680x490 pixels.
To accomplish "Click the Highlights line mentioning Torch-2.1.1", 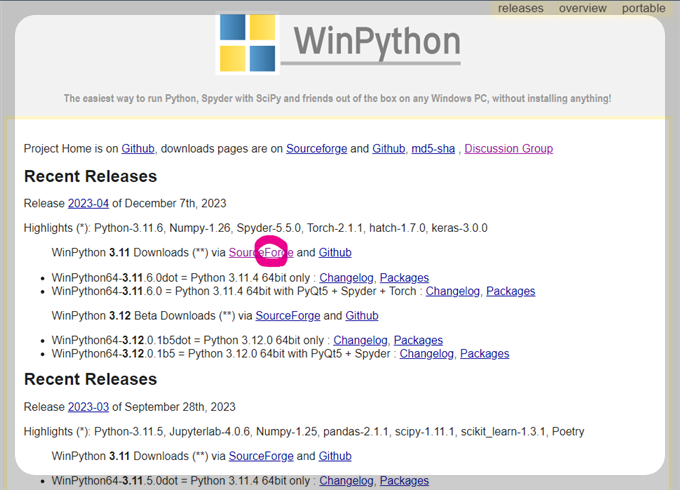I will [x=255, y=228].
